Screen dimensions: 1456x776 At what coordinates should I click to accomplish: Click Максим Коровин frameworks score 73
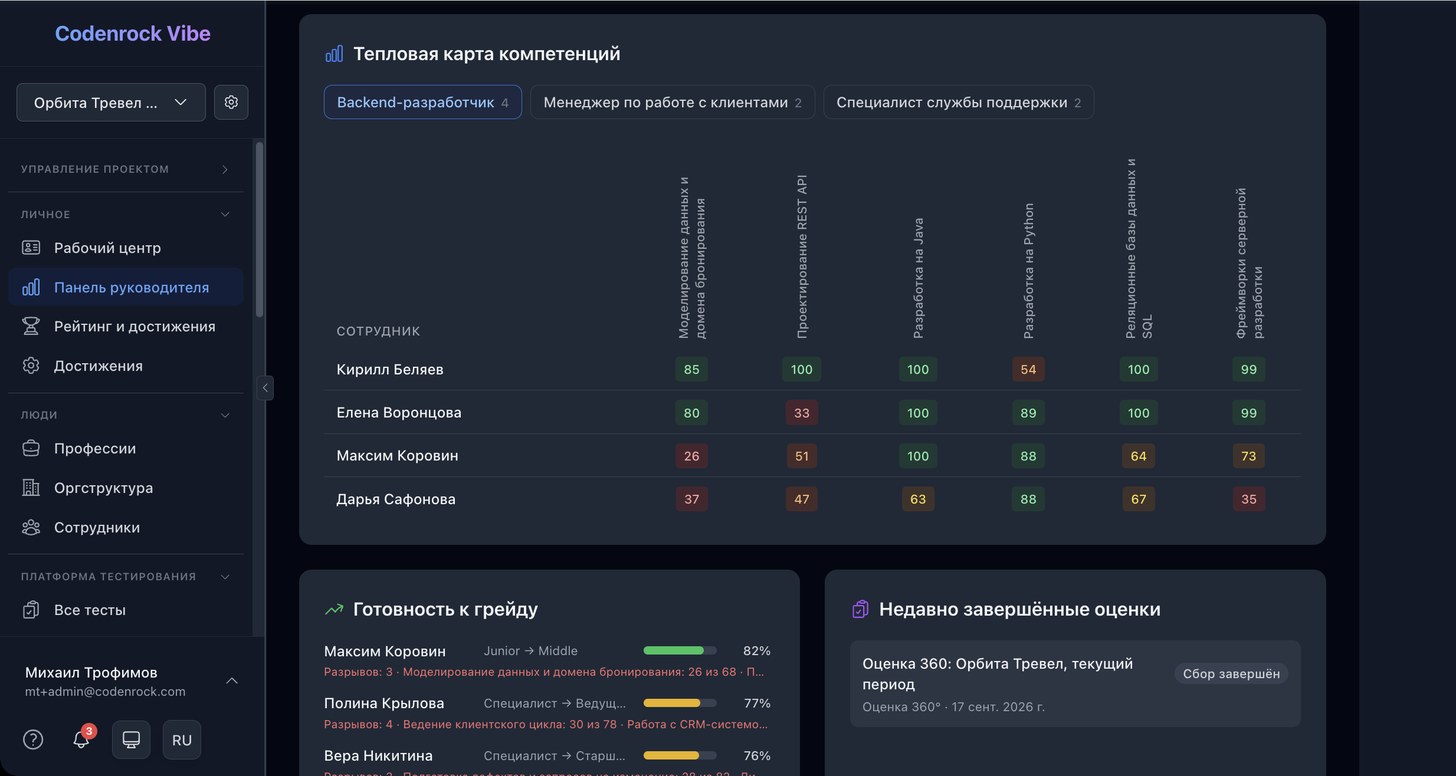[1248, 455]
